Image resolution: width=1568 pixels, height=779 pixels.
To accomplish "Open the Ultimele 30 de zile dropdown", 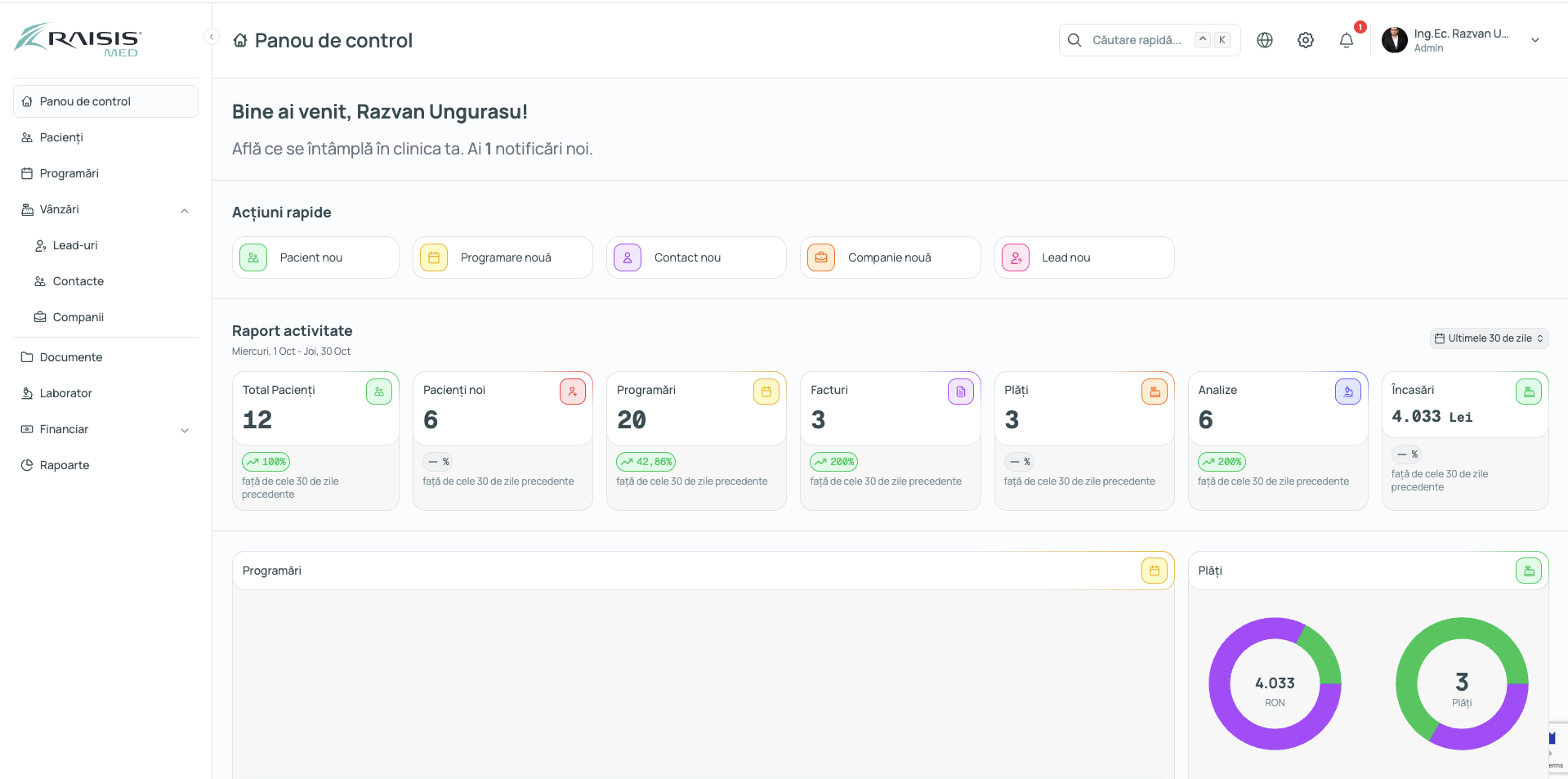I will click(1488, 338).
